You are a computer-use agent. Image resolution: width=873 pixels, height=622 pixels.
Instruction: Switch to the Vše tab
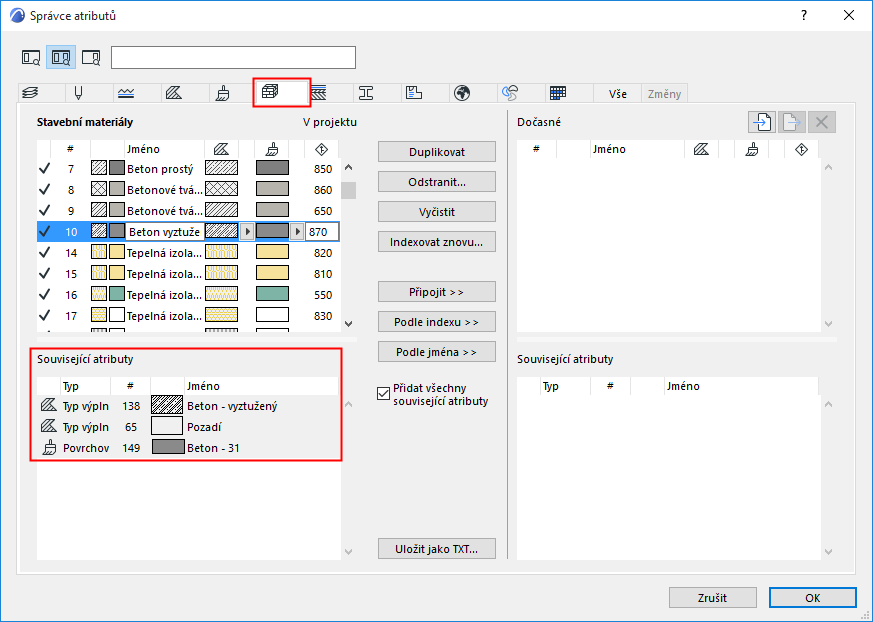617,94
